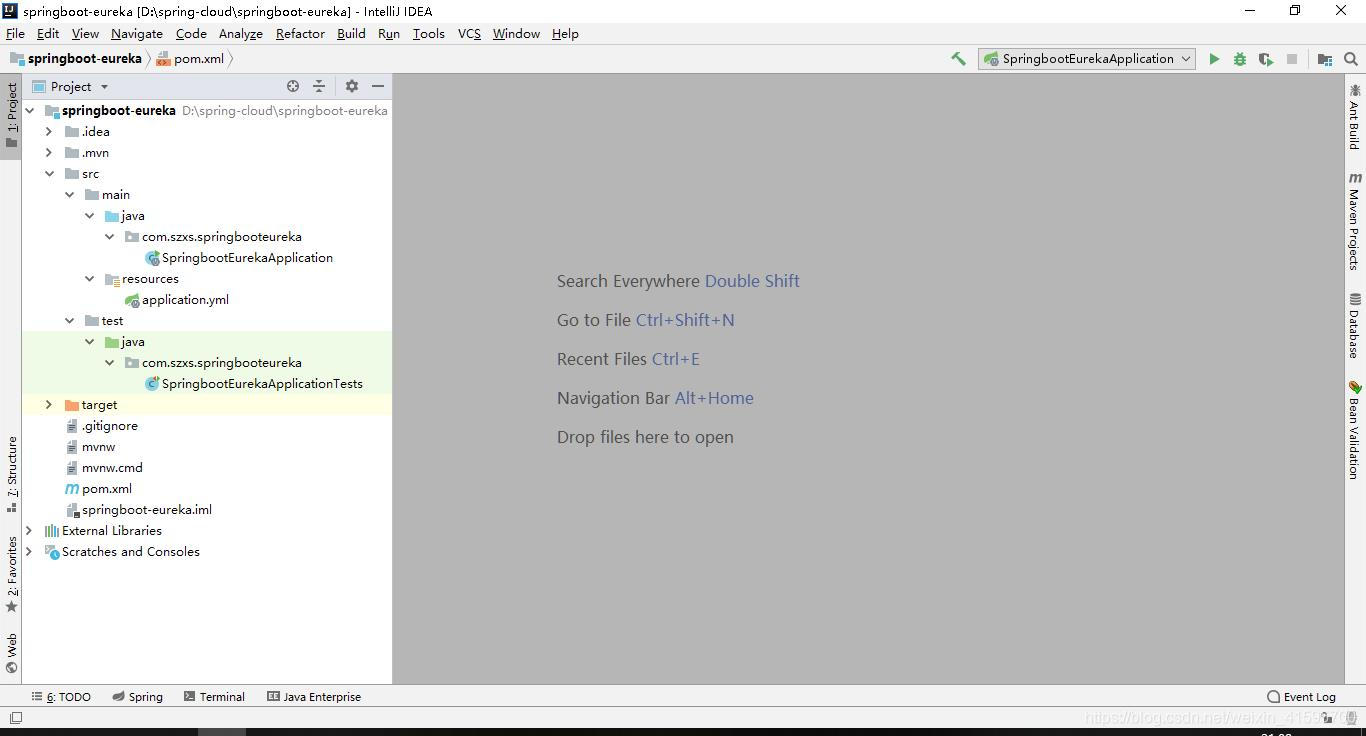Click the Stop process square icon
Viewport: 1366px width, 736px height.
[1292, 59]
